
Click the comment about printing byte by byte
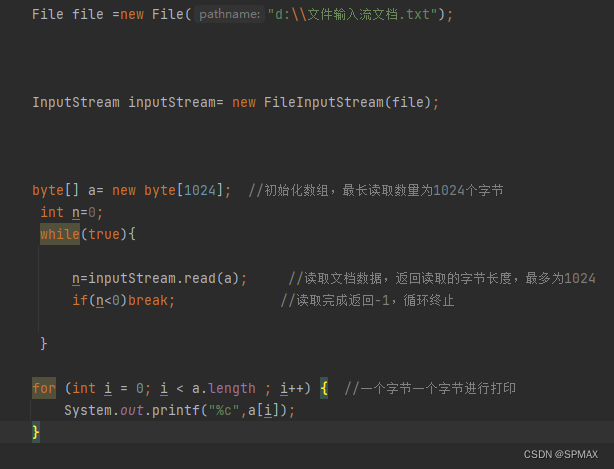(x=430, y=388)
